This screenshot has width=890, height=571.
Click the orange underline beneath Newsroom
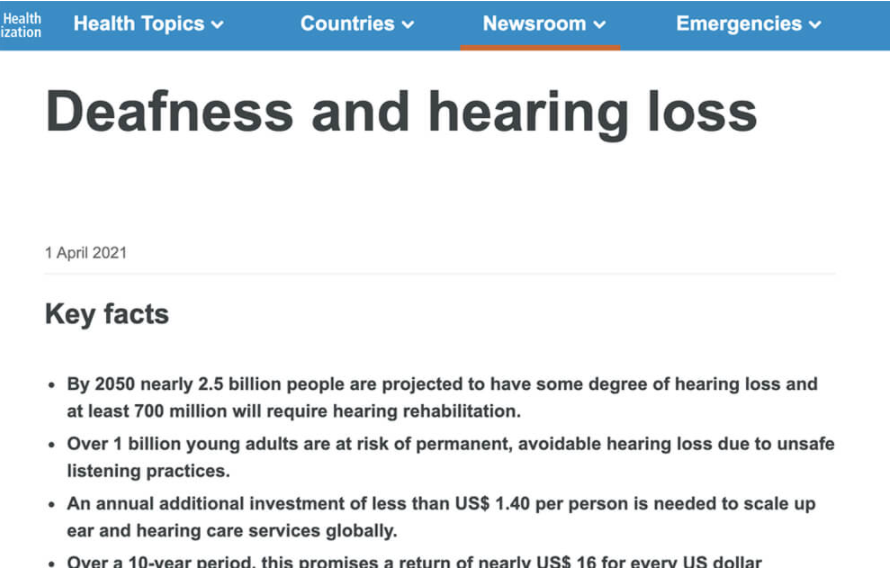540,47
